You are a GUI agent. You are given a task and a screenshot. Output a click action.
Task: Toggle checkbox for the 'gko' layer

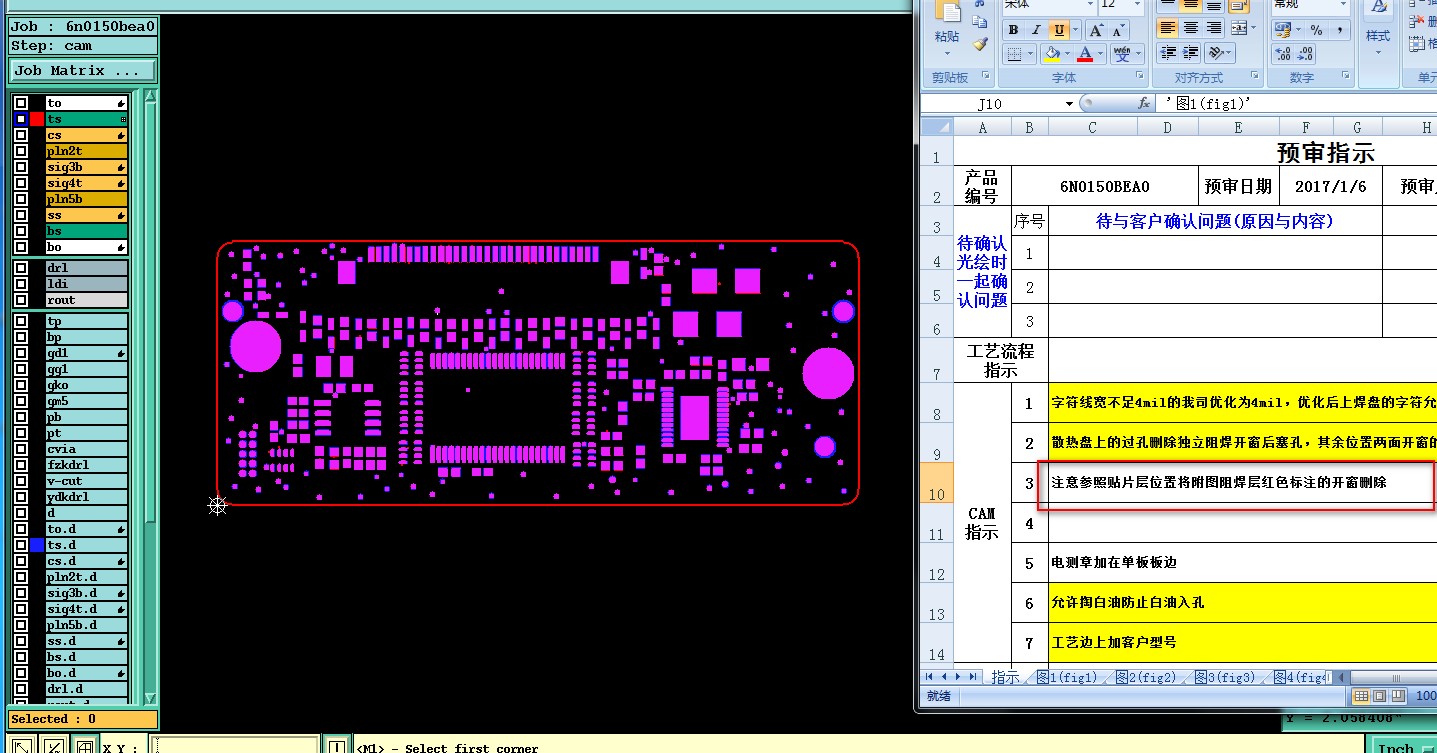pyautogui.click(x=21, y=385)
